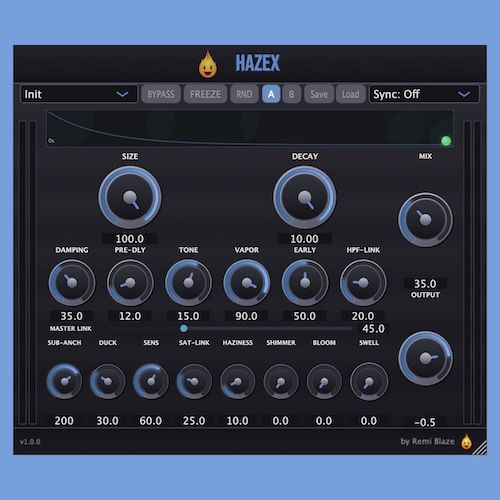
Task: Click the SAT-LINK knob
Action: pyautogui.click(x=194, y=381)
